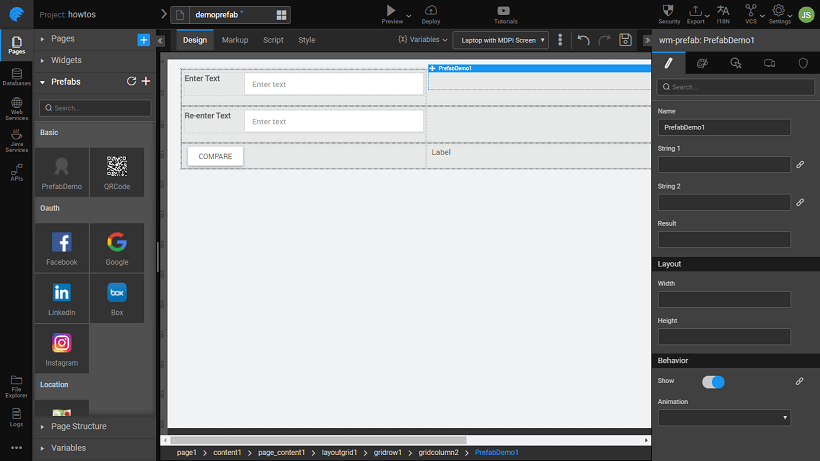Image resolution: width=820 pixels, height=461 pixels.
Task: Switch to the Script tab
Action: [x=273, y=40]
